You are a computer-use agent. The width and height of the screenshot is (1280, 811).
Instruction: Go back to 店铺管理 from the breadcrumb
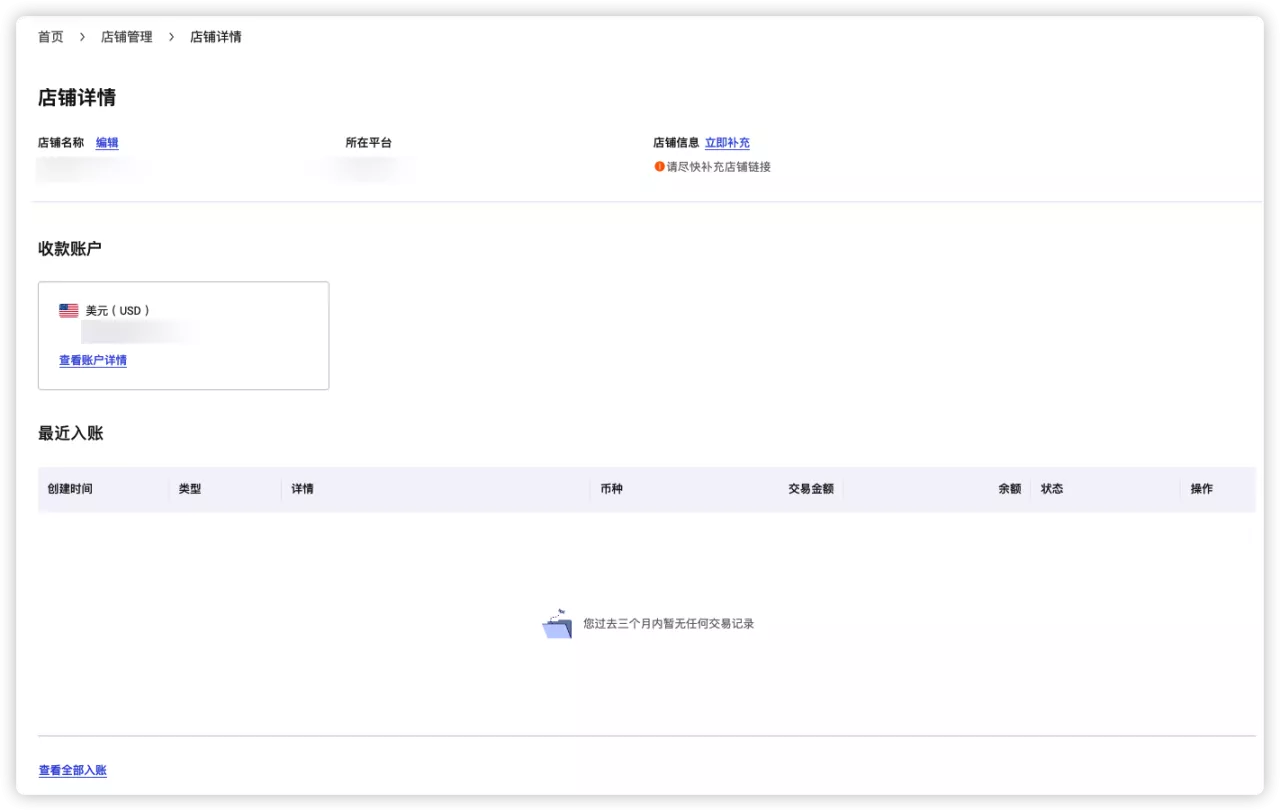tap(126, 37)
